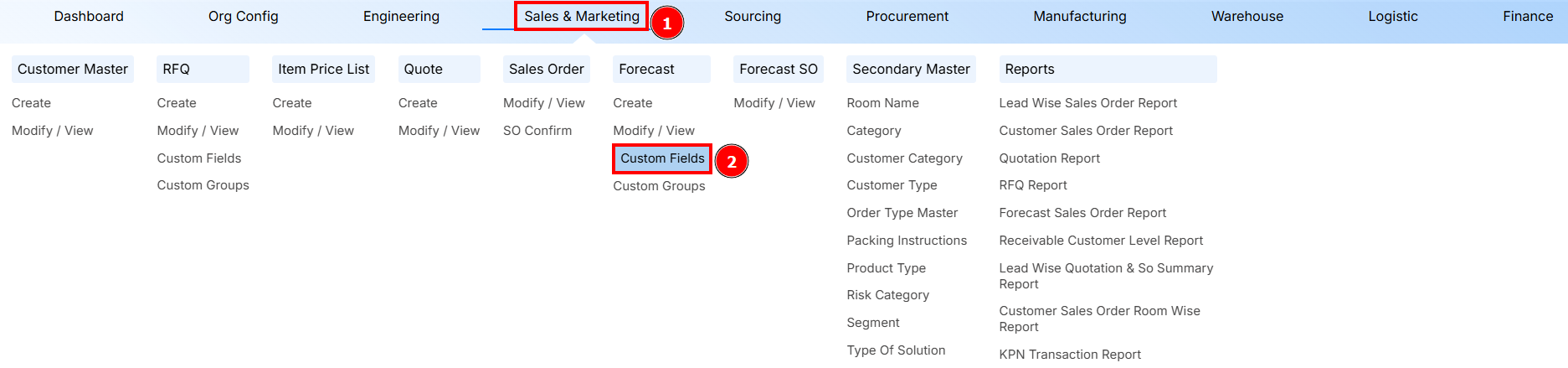Click Create under Customer Master
Viewport: 1568px width, 368px height.
coord(32,103)
